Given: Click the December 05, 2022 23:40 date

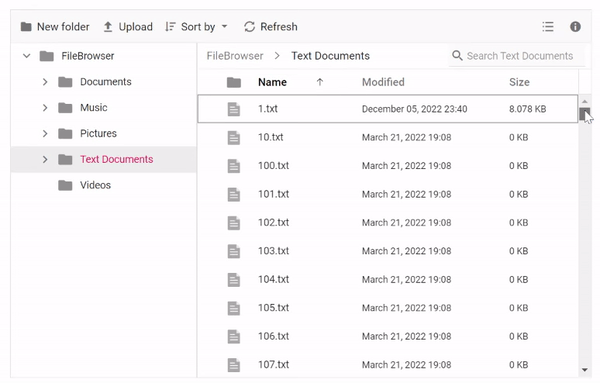Looking at the screenshot, I should coord(414,109).
